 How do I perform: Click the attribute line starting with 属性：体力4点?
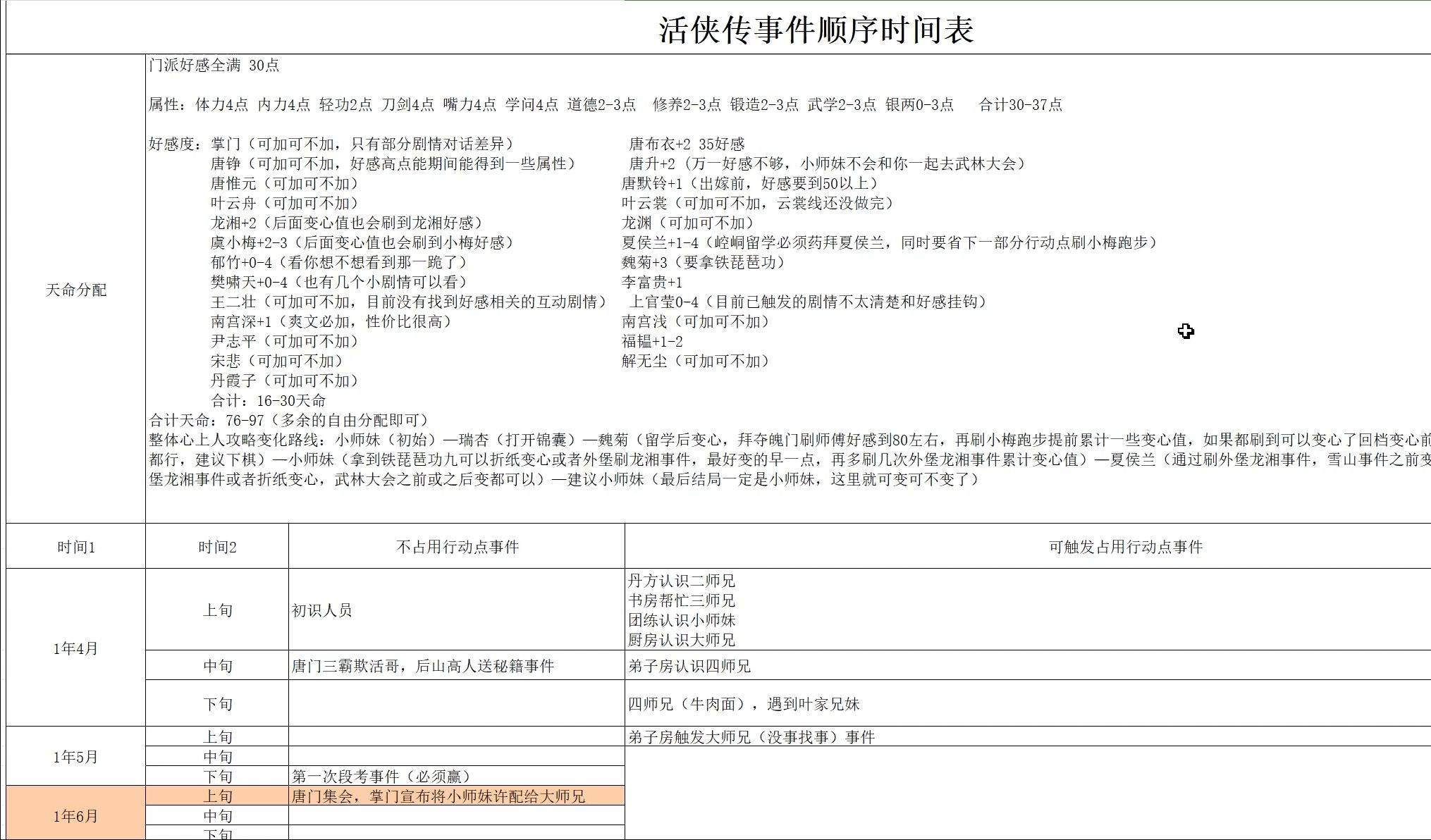pos(605,105)
